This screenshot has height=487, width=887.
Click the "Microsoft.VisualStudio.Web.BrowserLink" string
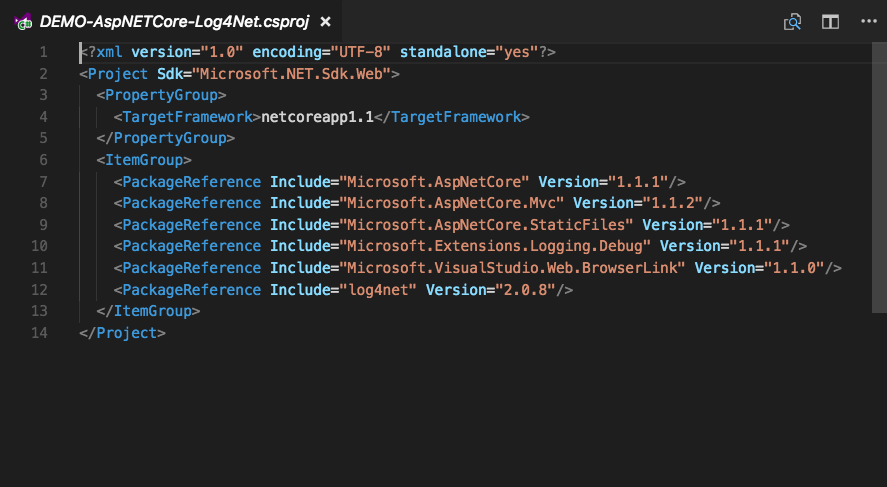point(512,268)
